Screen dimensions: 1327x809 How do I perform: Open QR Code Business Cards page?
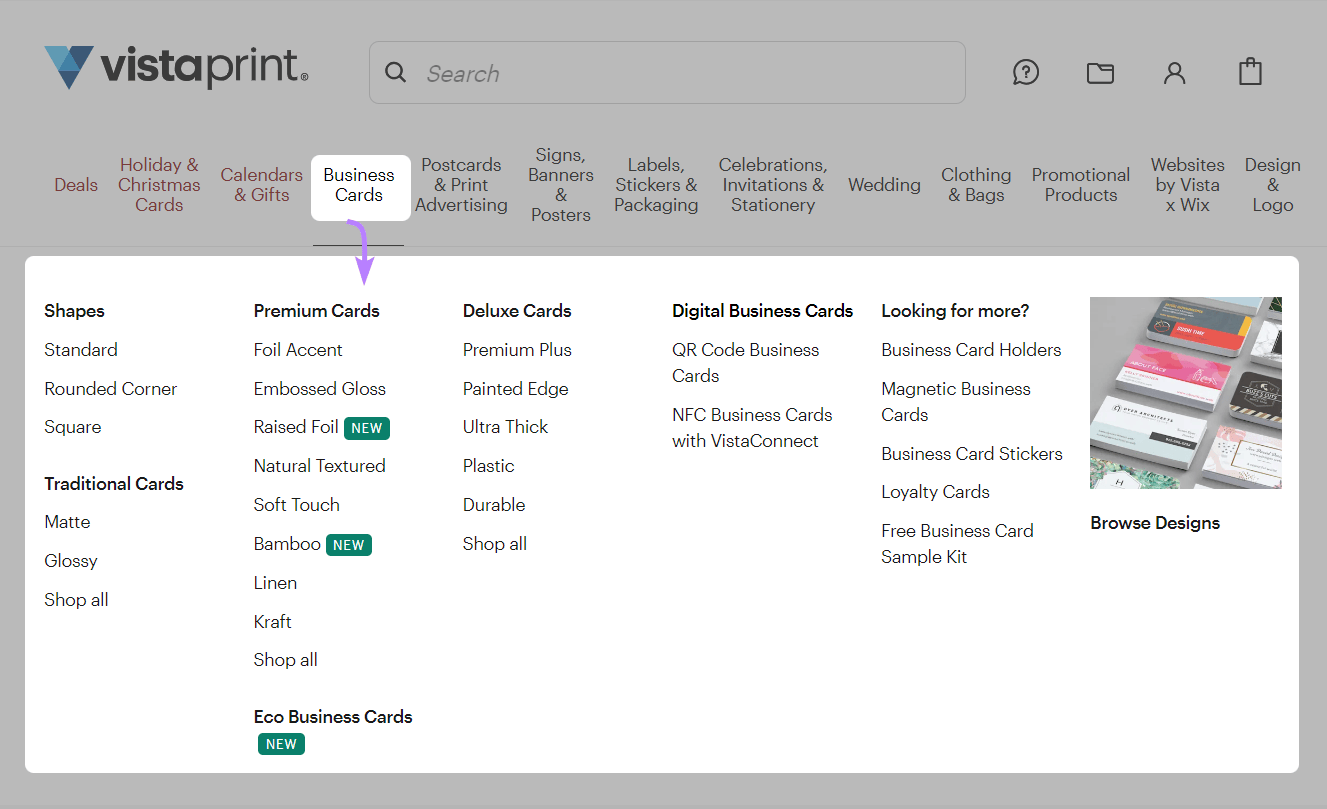click(x=746, y=362)
